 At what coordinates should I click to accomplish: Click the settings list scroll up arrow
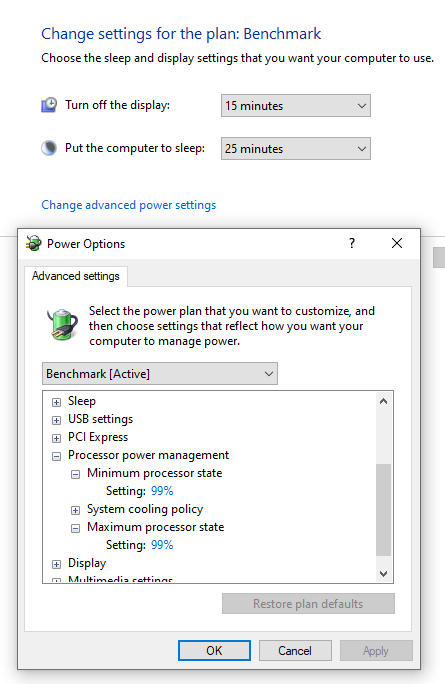pyautogui.click(x=383, y=401)
